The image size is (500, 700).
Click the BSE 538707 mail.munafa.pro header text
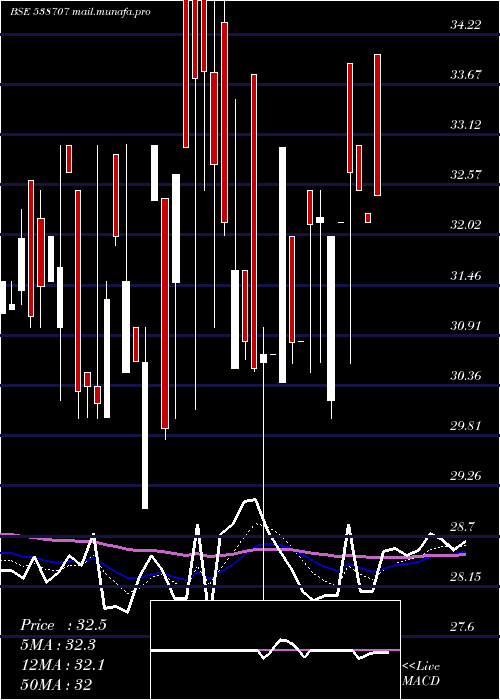click(80, 12)
